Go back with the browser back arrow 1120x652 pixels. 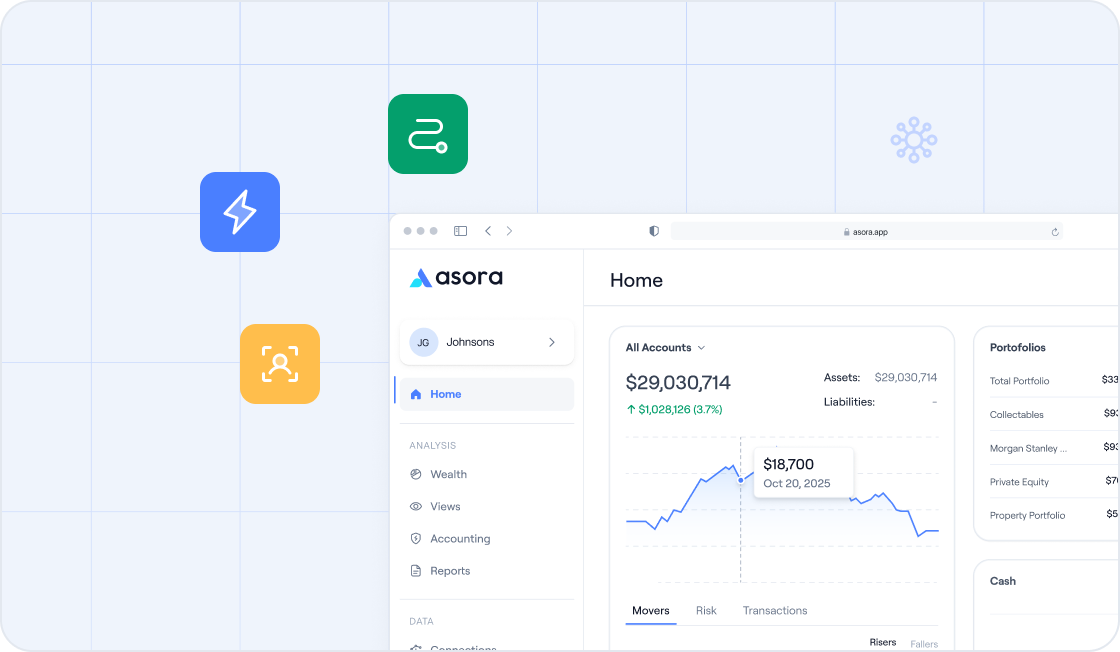(488, 231)
